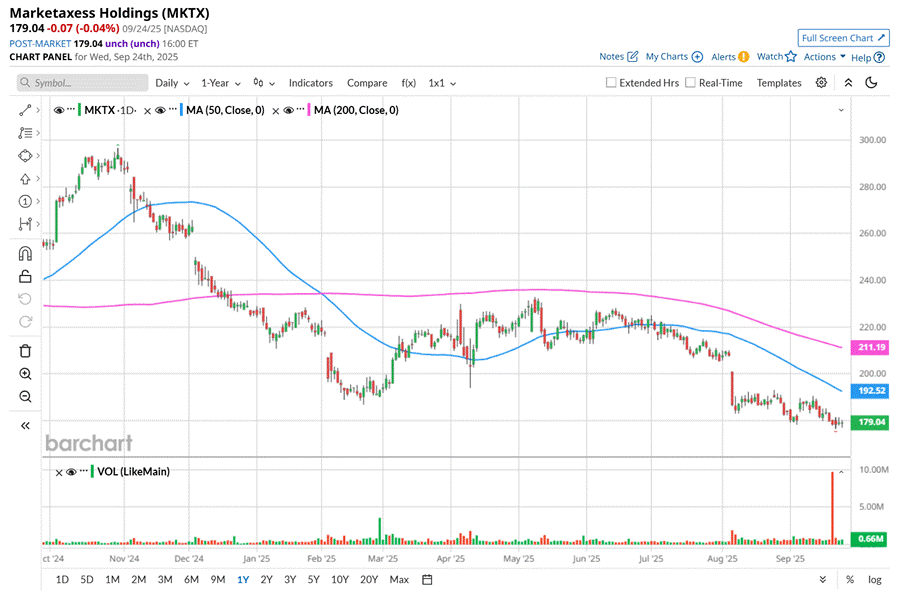Enable the Extended Hrs checkbox
Image resolution: width=904 pixels, height=594 pixels.
pos(611,82)
